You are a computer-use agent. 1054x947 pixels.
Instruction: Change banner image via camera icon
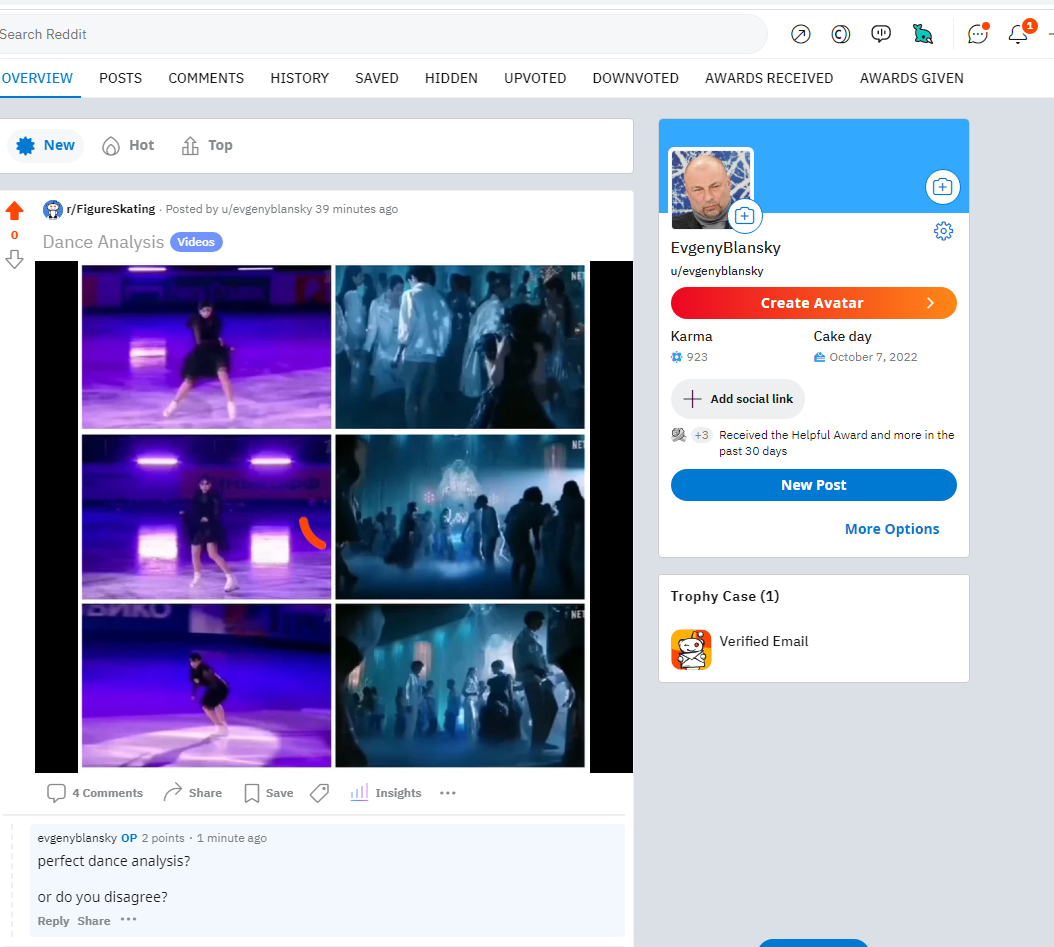pyautogui.click(x=942, y=187)
